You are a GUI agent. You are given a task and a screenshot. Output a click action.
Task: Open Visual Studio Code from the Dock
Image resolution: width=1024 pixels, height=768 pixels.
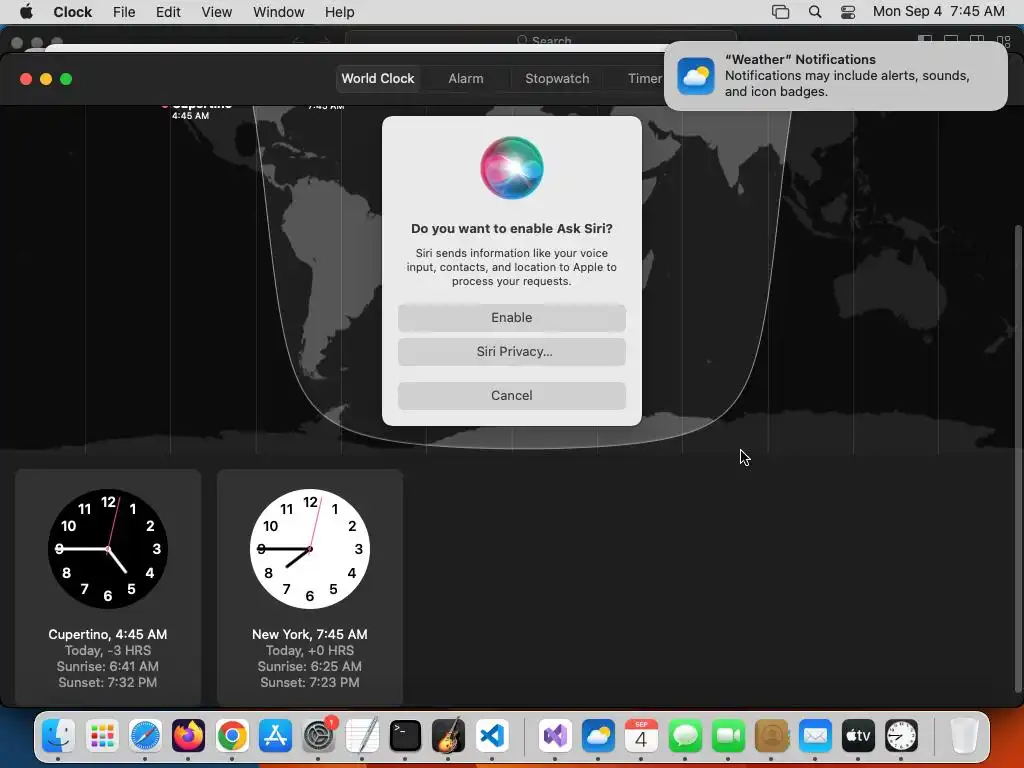coord(492,736)
